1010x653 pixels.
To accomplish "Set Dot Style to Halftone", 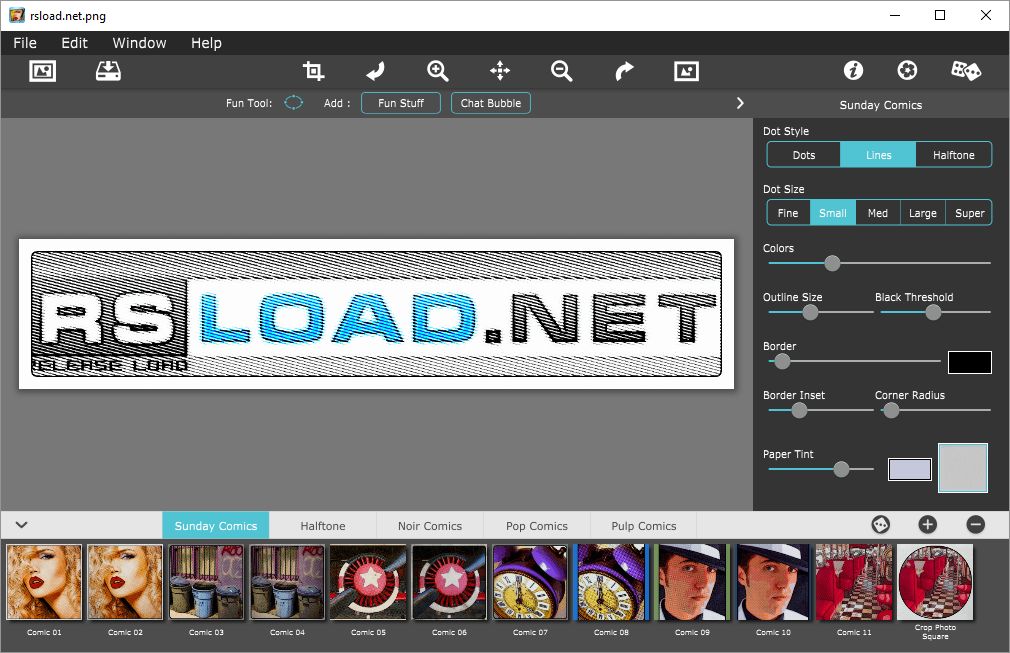I will 953,155.
